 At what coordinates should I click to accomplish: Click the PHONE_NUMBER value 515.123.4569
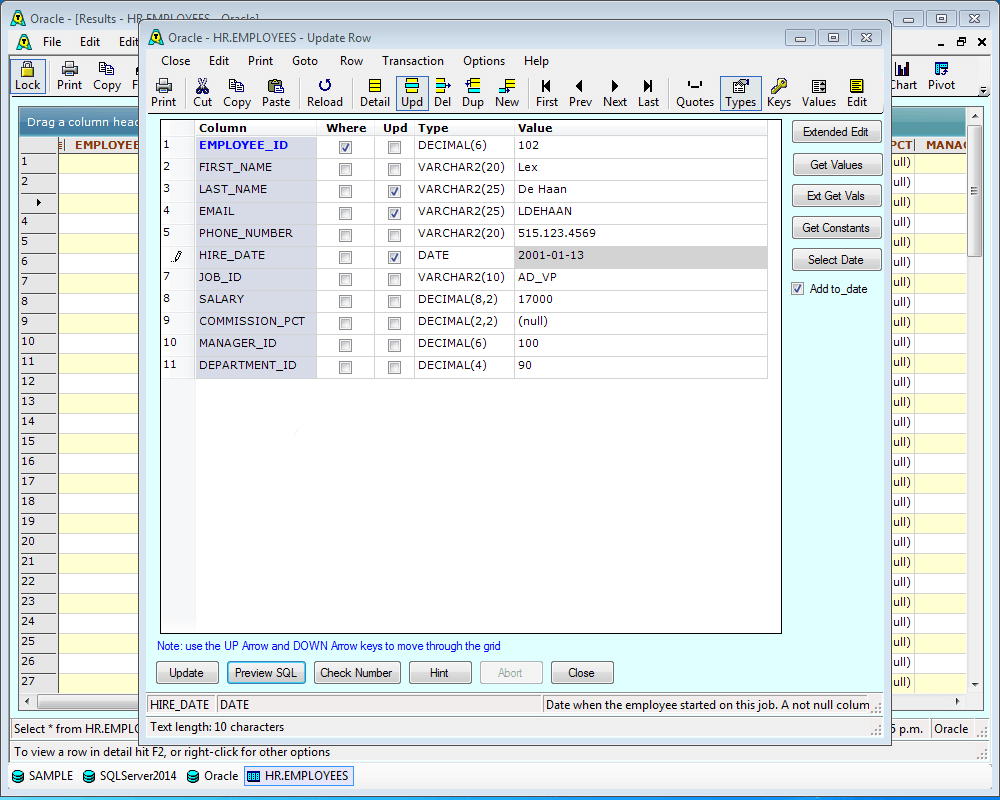pos(640,233)
